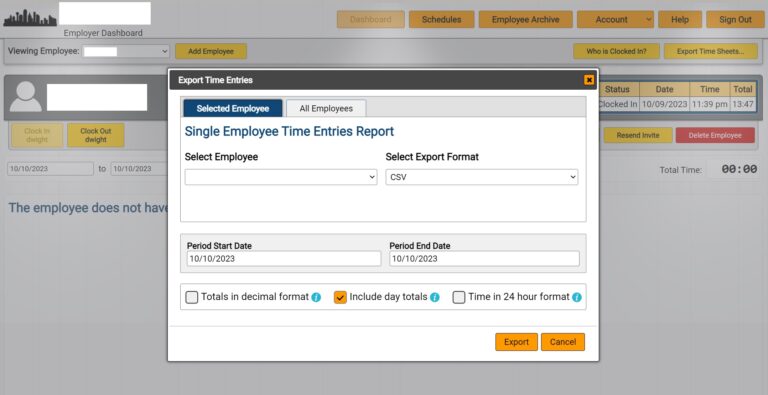Click the Clock Out dwight button
Screen dimensions: 768x395
(x=96, y=135)
